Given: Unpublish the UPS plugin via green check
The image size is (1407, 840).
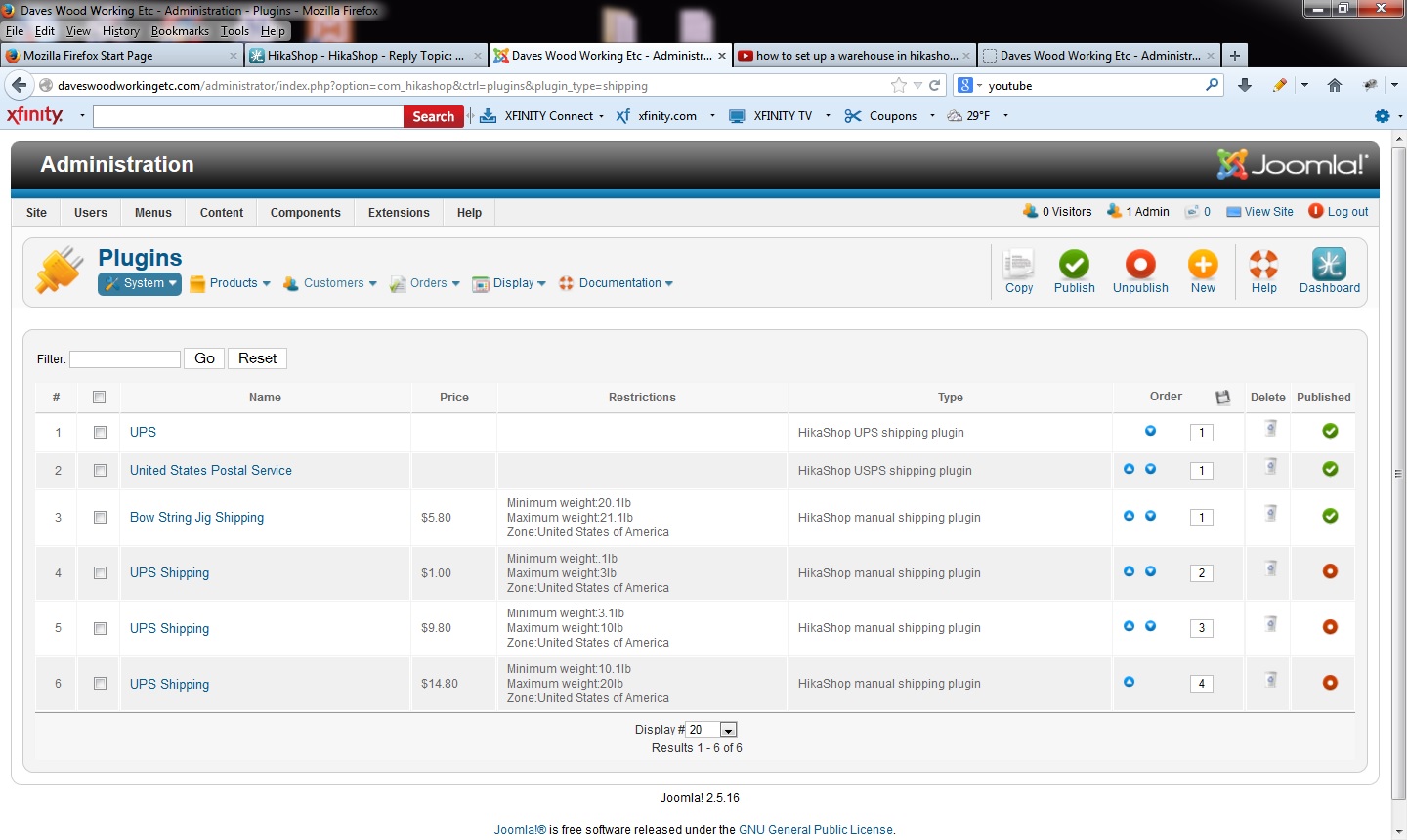Looking at the screenshot, I should tap(1330, 431).
